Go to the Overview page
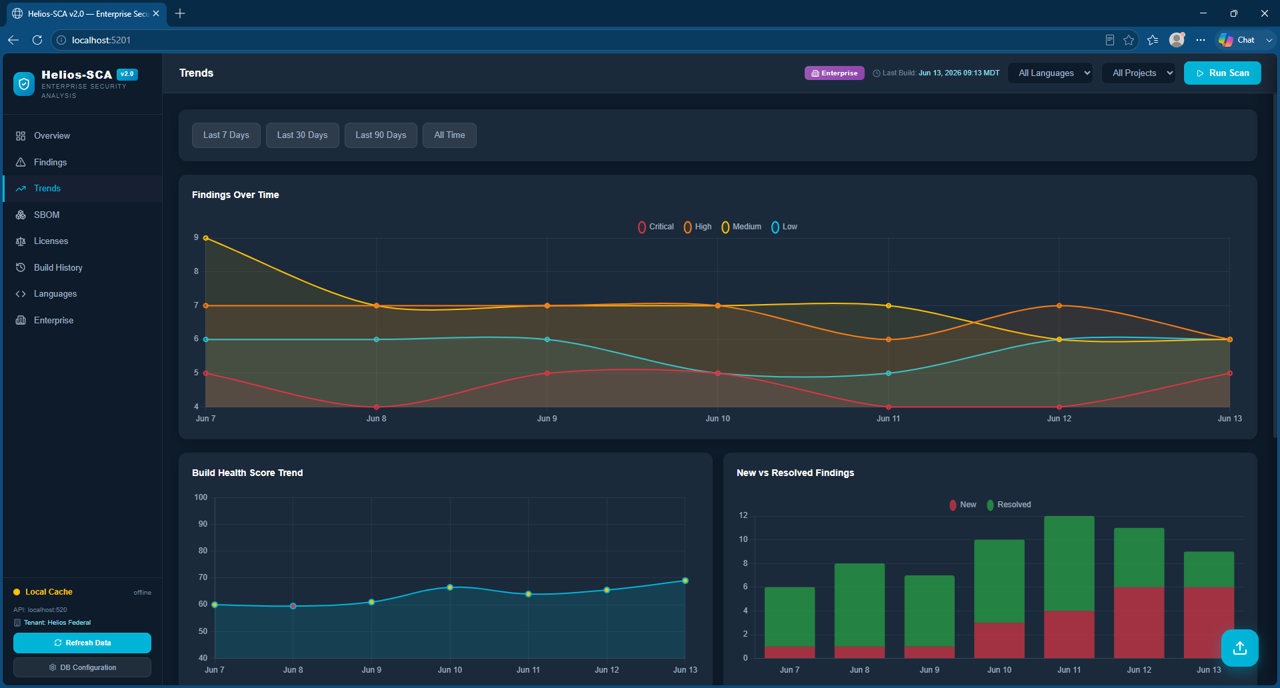 (82, 136)
